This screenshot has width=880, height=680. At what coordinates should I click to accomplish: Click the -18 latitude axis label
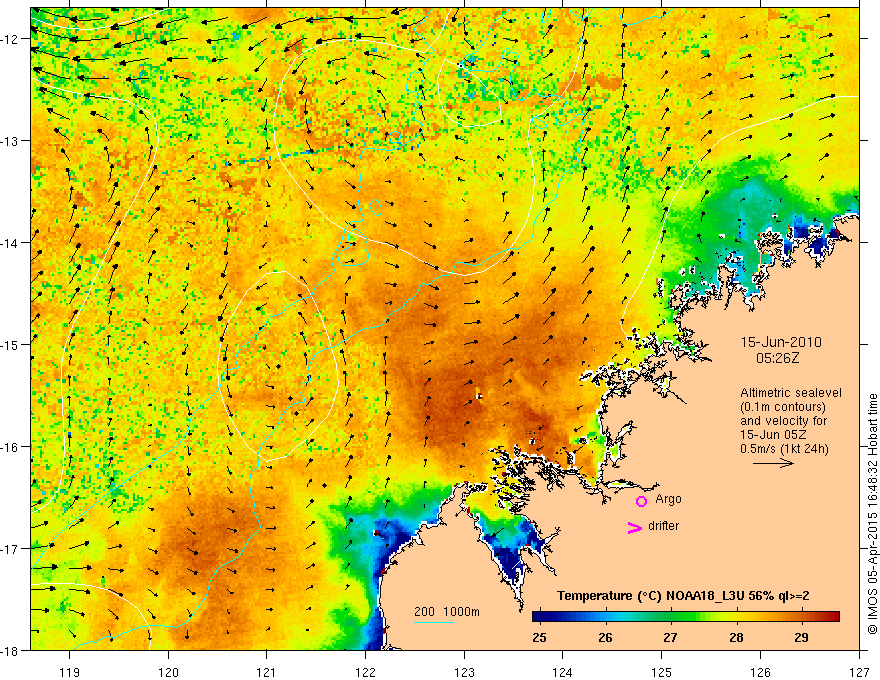[x=10, y=651]
